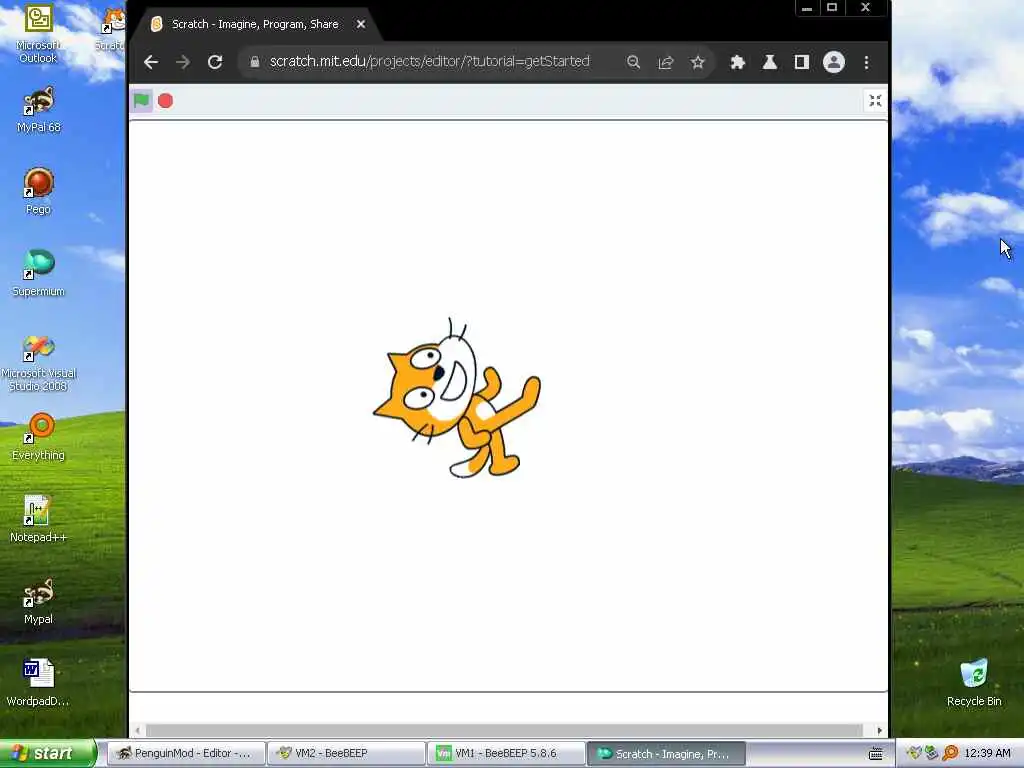The height and width of the screenshot is (768, 1024).
Task: Bookmark this tab with the star
Action: tap(697, 62)
